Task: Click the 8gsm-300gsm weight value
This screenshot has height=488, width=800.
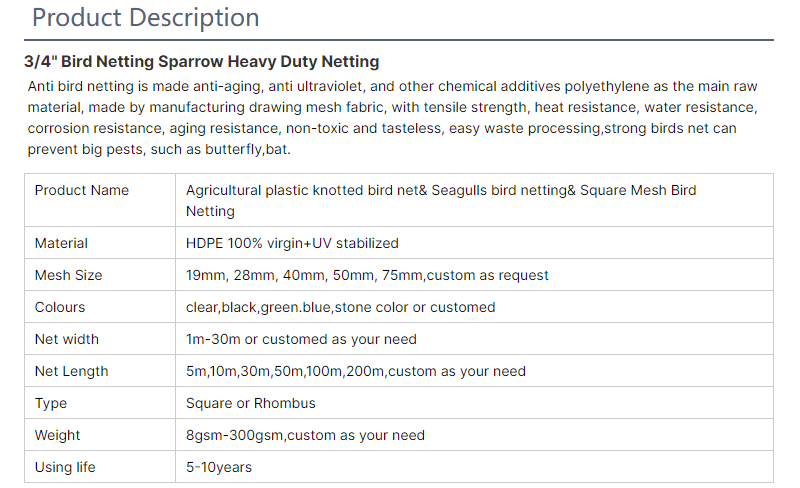Action: (x=305, y=435)
